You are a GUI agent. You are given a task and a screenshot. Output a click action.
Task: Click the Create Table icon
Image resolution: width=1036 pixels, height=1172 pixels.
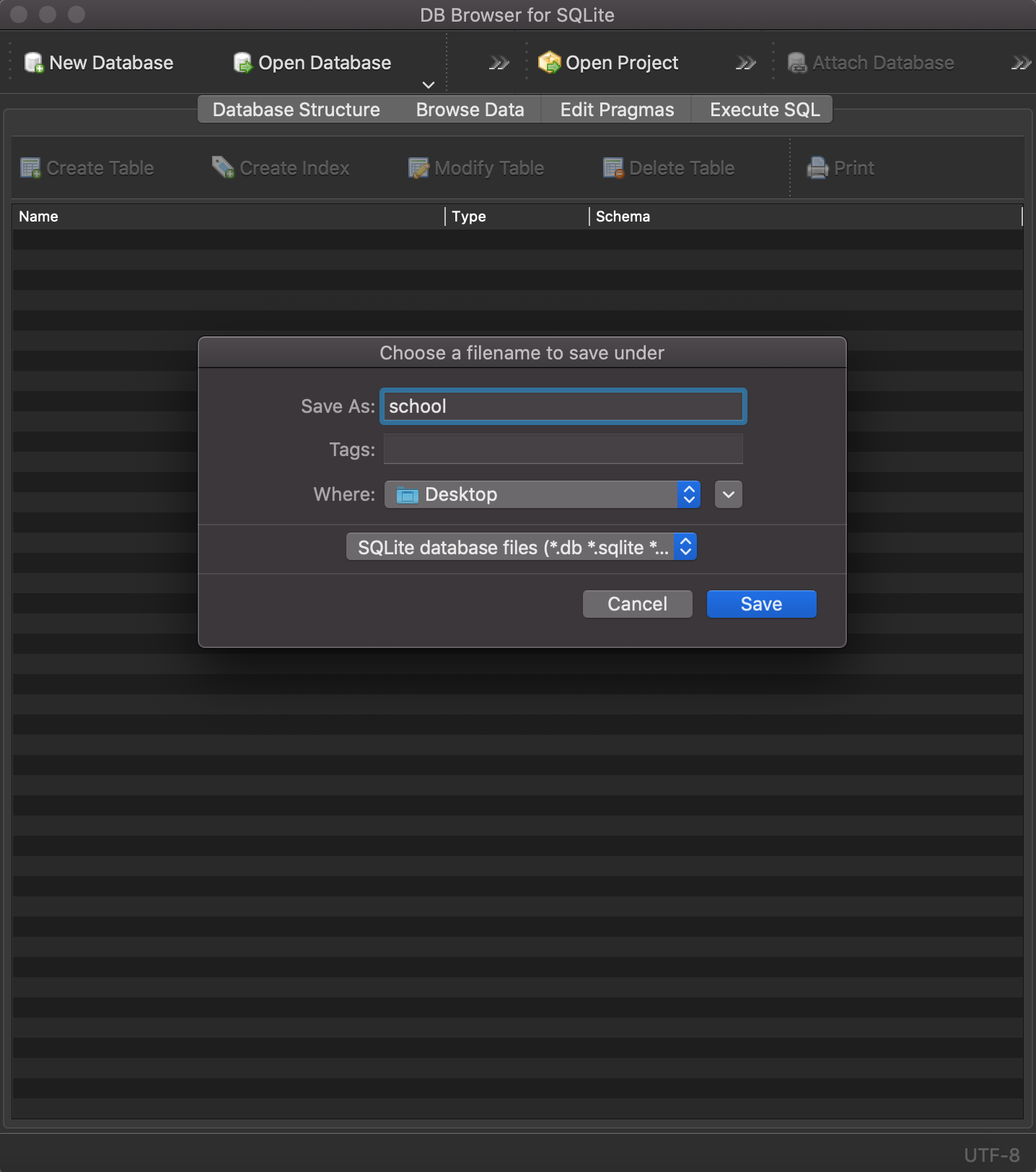click(30, 168)
